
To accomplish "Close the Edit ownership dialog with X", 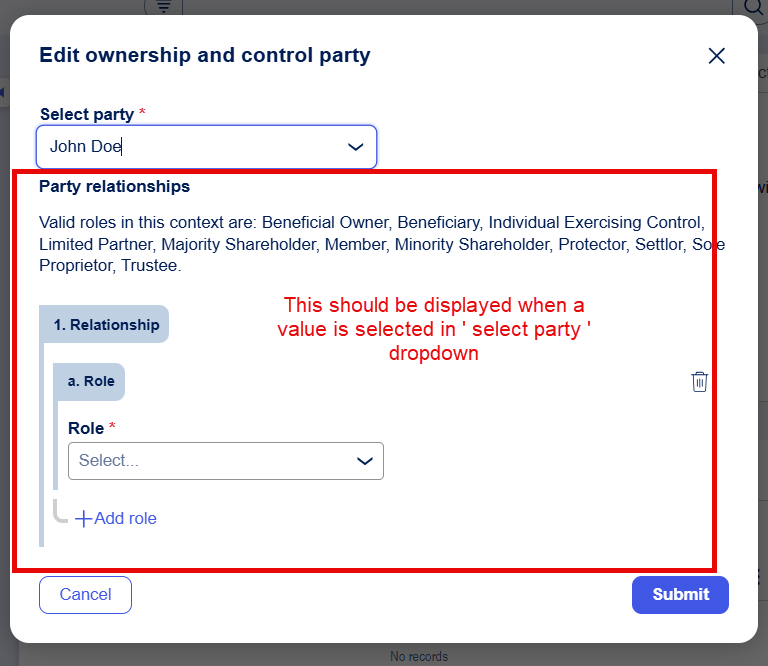I will tap(716, 56).
